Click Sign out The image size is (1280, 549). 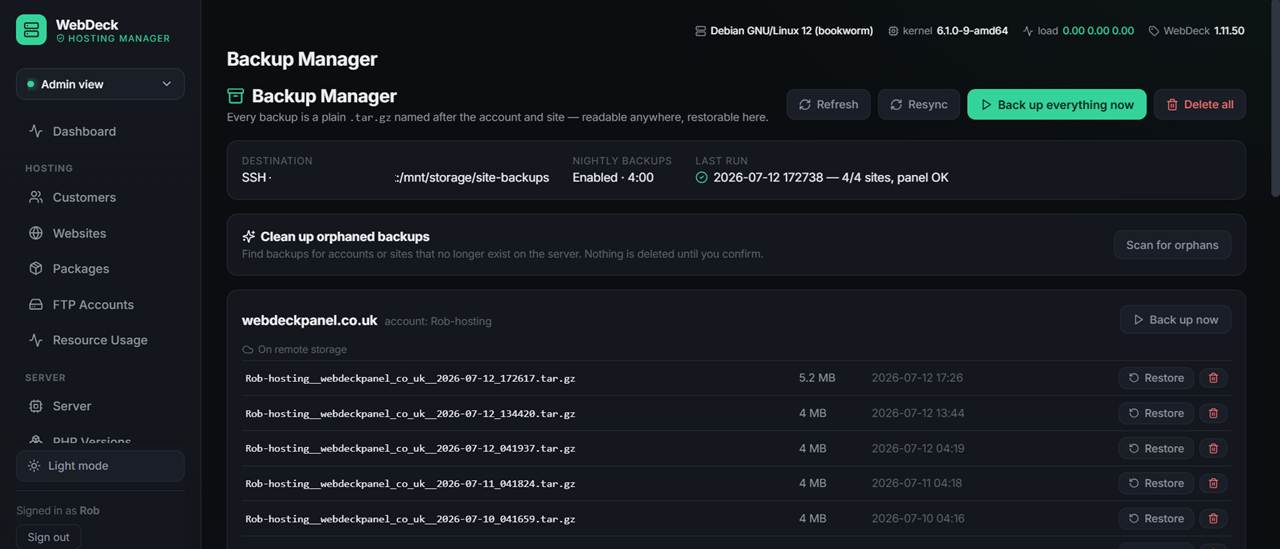(x=48, y=537)
